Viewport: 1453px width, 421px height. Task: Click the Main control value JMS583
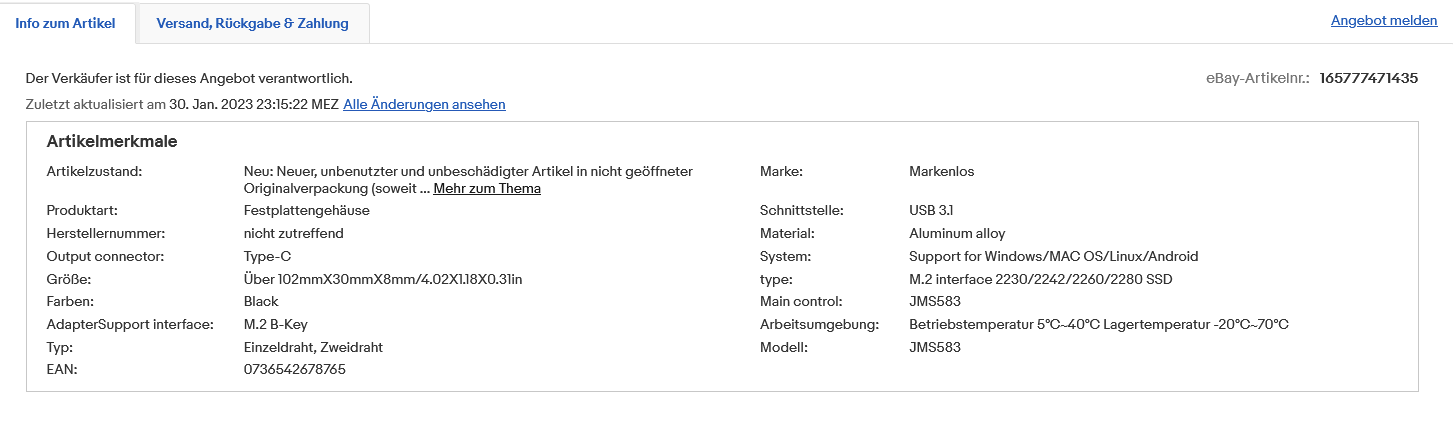point(934,301)
